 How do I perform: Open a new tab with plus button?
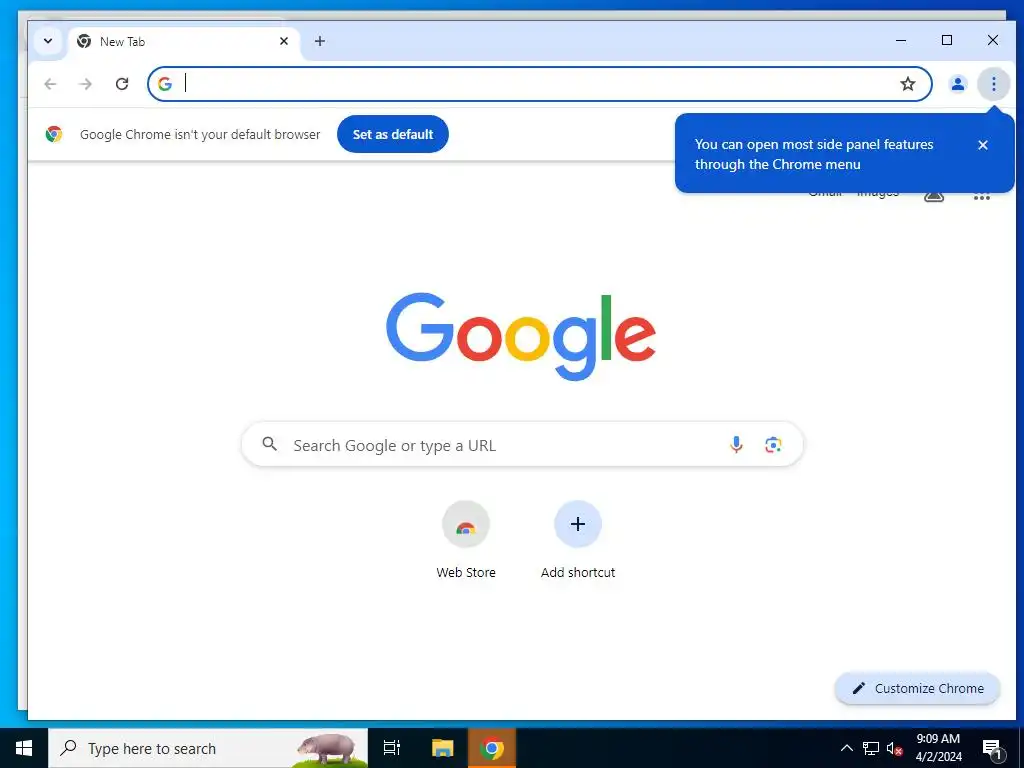(x=319, y=41)
